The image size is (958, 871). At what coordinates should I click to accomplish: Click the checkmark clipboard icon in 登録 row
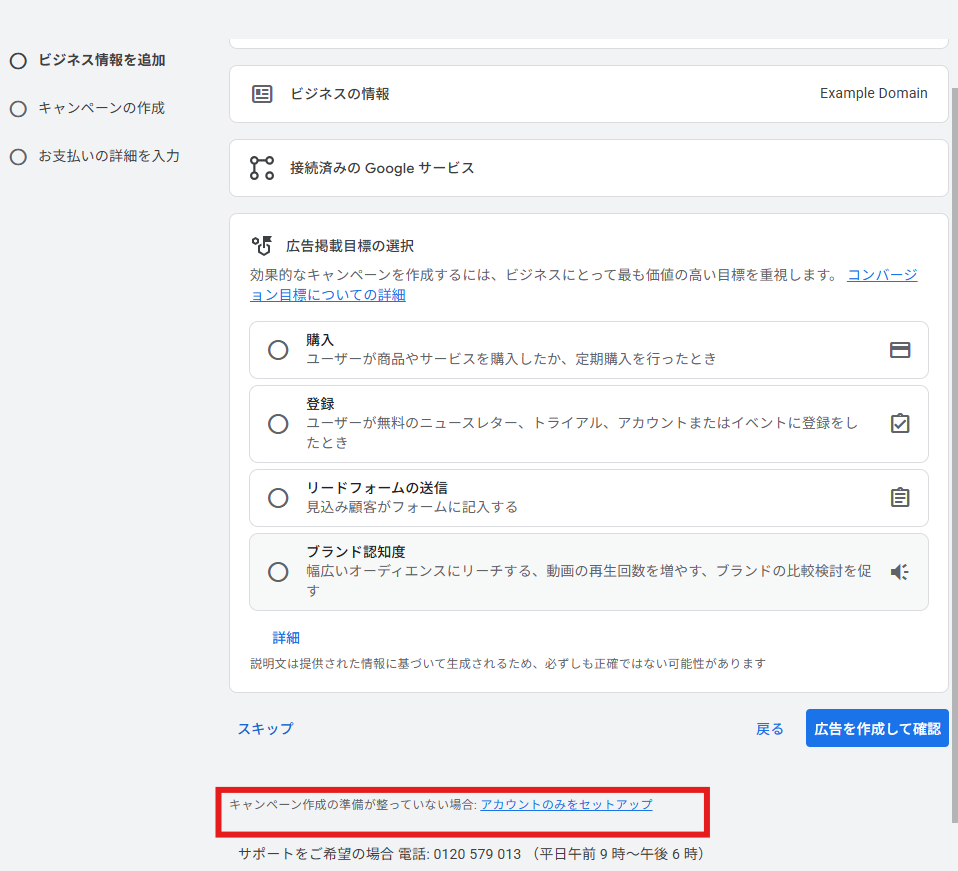pos(899,423)
